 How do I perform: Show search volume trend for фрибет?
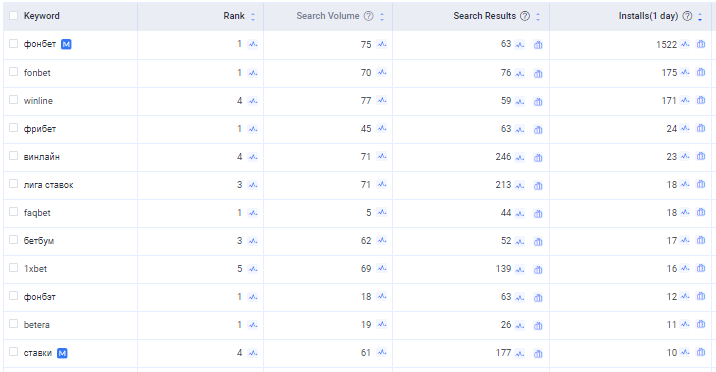click(x=382, y=129)
